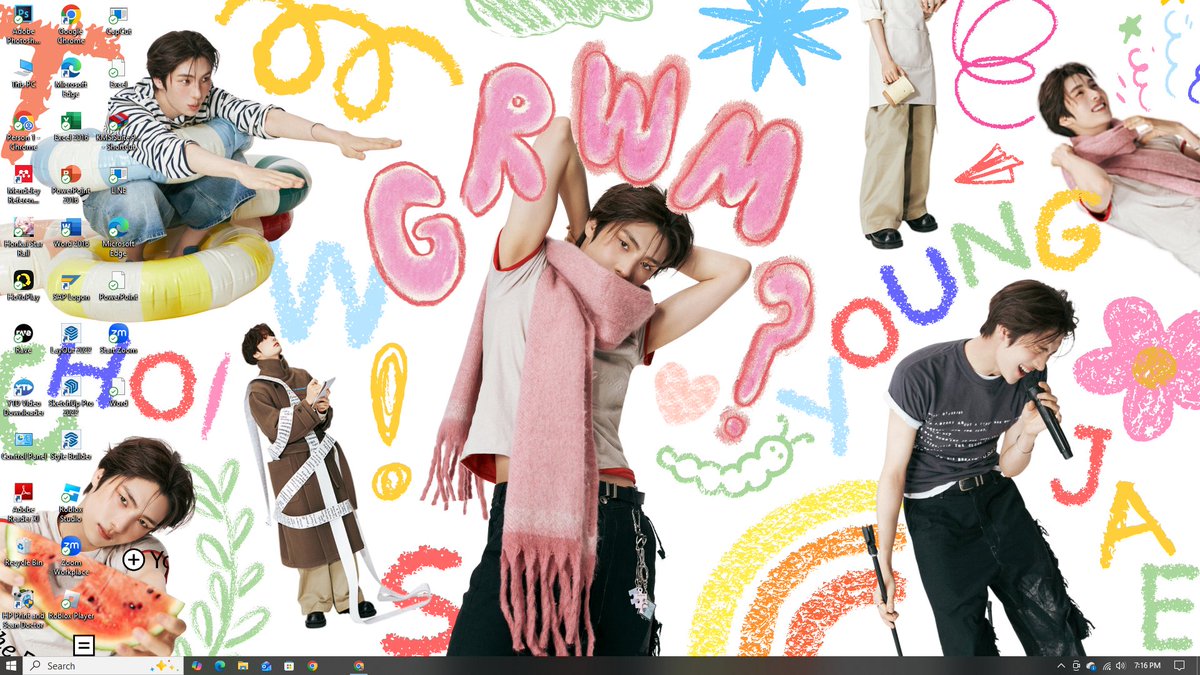Select the LayOut 2022 desktop icon
The width and height of the screenshot is (1200, 675).
tap(70, 339)
